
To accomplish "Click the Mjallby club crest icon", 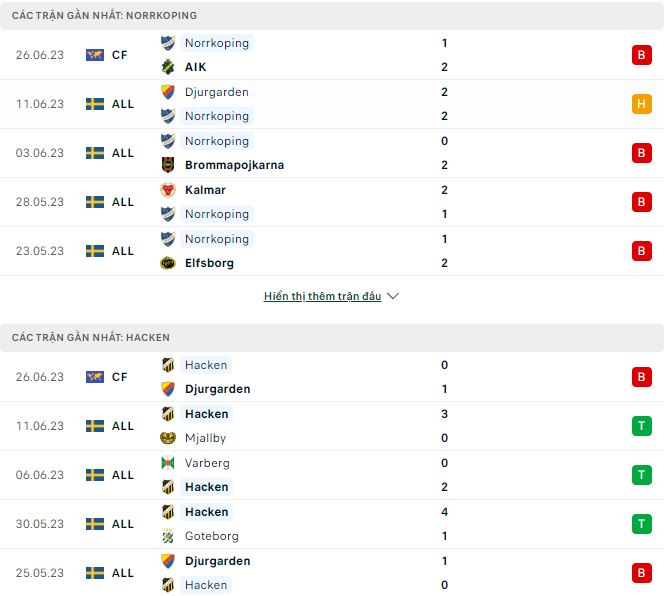I will click(167, 438).
